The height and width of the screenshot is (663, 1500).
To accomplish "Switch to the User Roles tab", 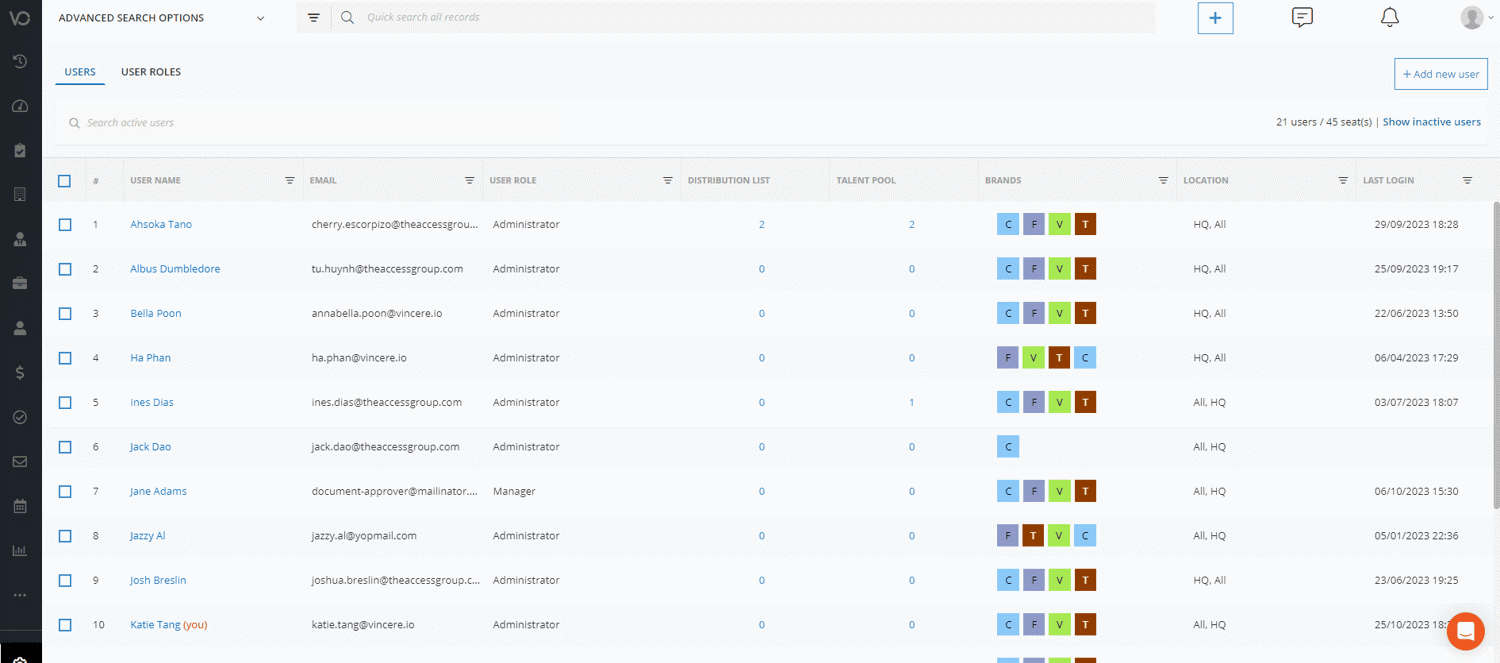I will 151,72.
